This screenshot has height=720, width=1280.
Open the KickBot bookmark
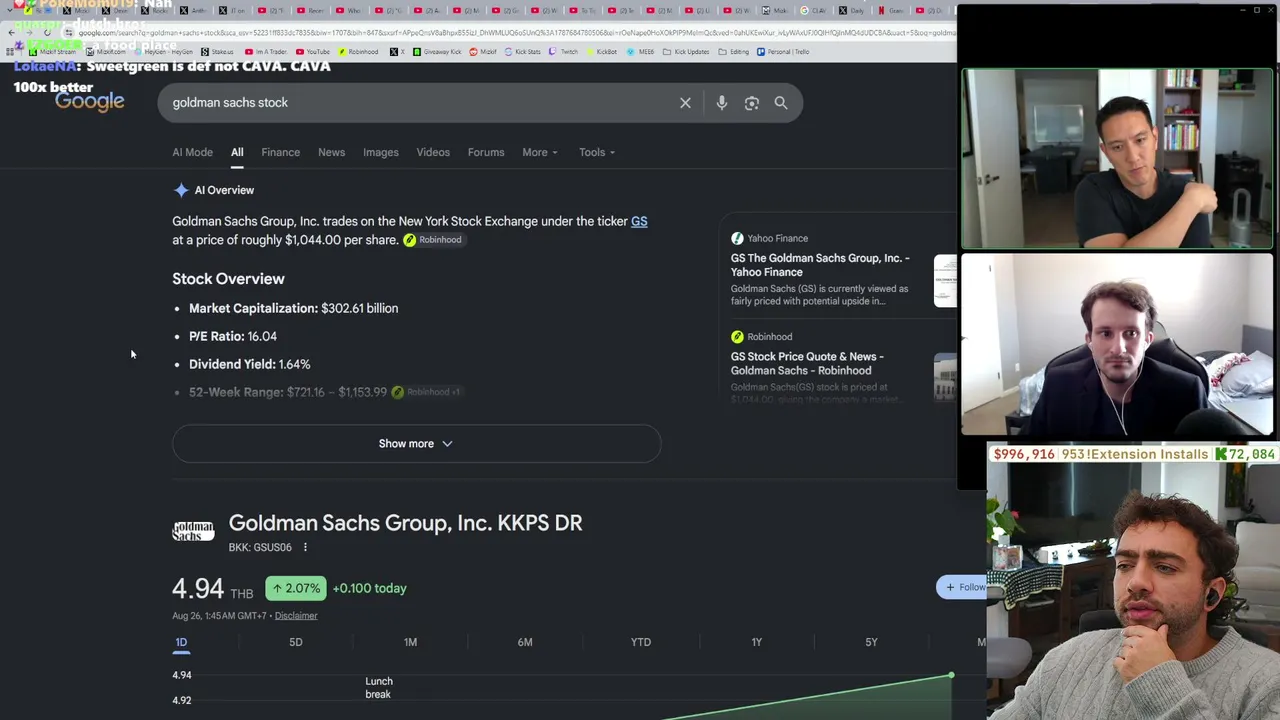pyautogui.click(x=602, y=52)
